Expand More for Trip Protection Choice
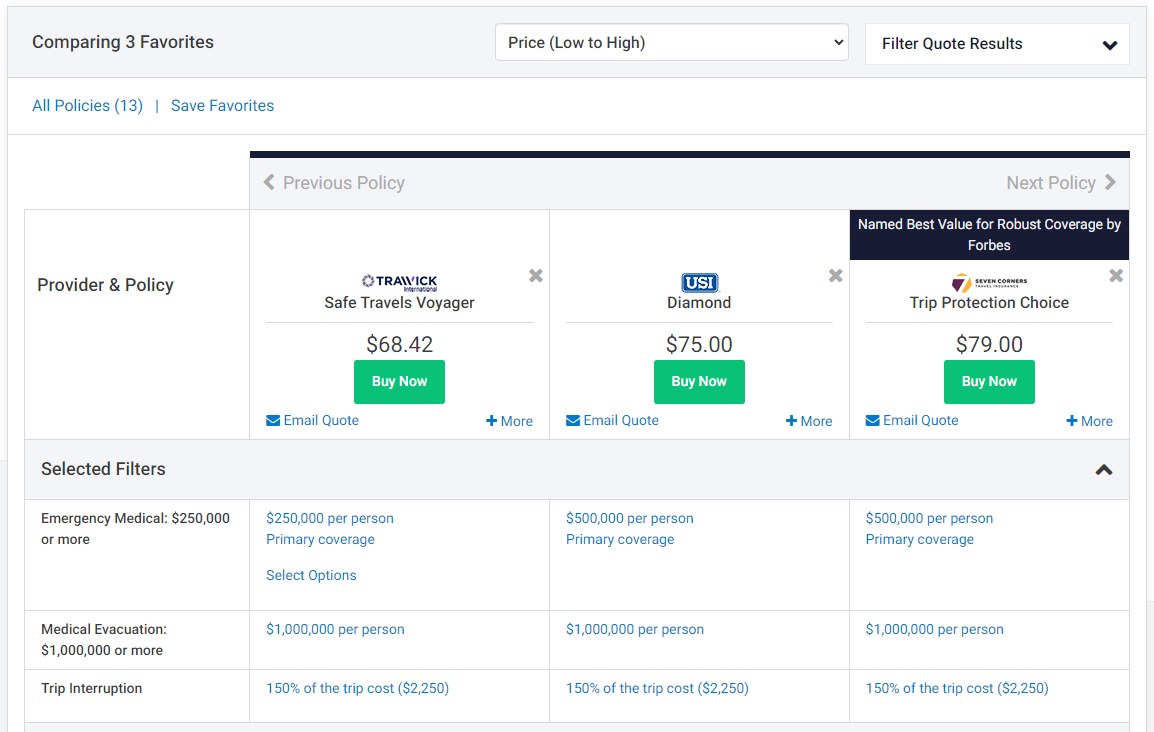Image resolution: width=1154 pixels, height=732 pixels. pos(1089,421)
